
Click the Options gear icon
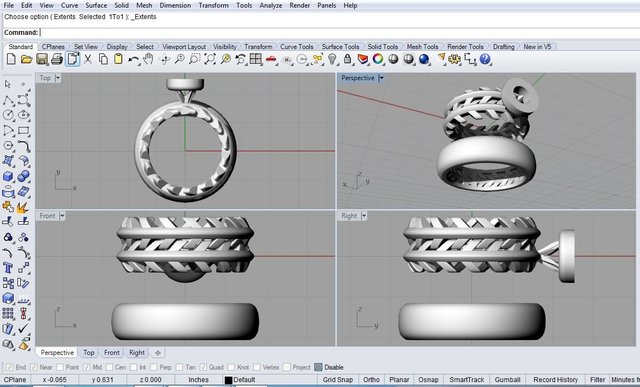pos(454,60)
